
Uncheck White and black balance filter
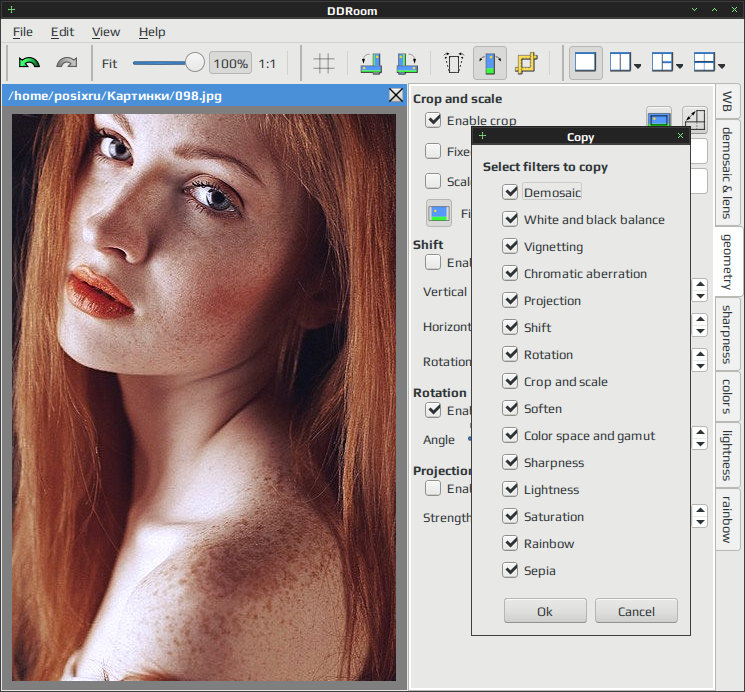[x=510, y=219]
